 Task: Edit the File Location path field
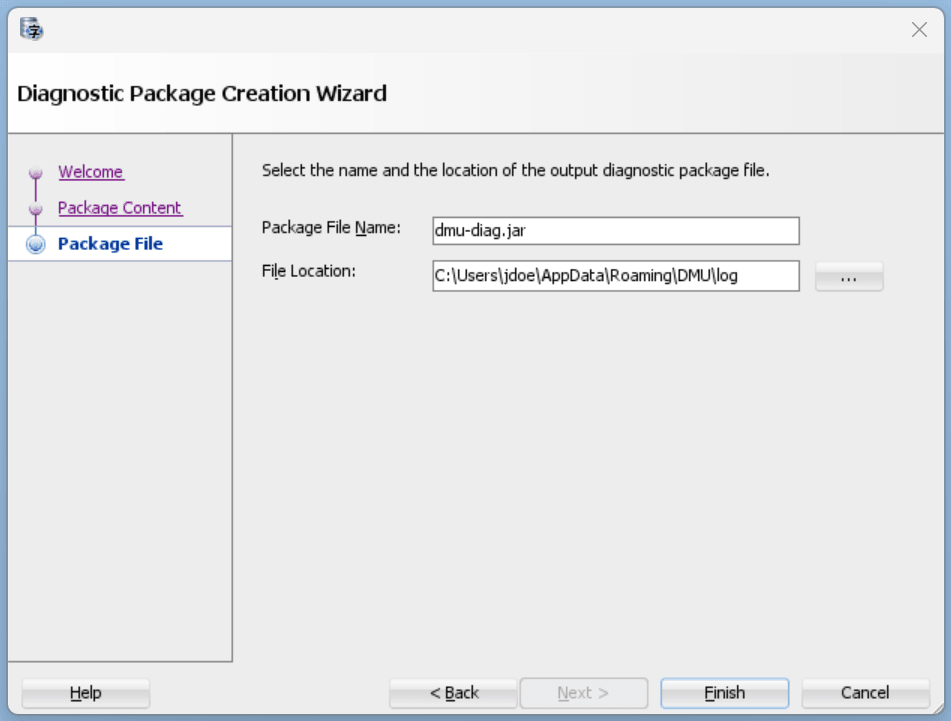pyautogui.click(x=616, y=276)
